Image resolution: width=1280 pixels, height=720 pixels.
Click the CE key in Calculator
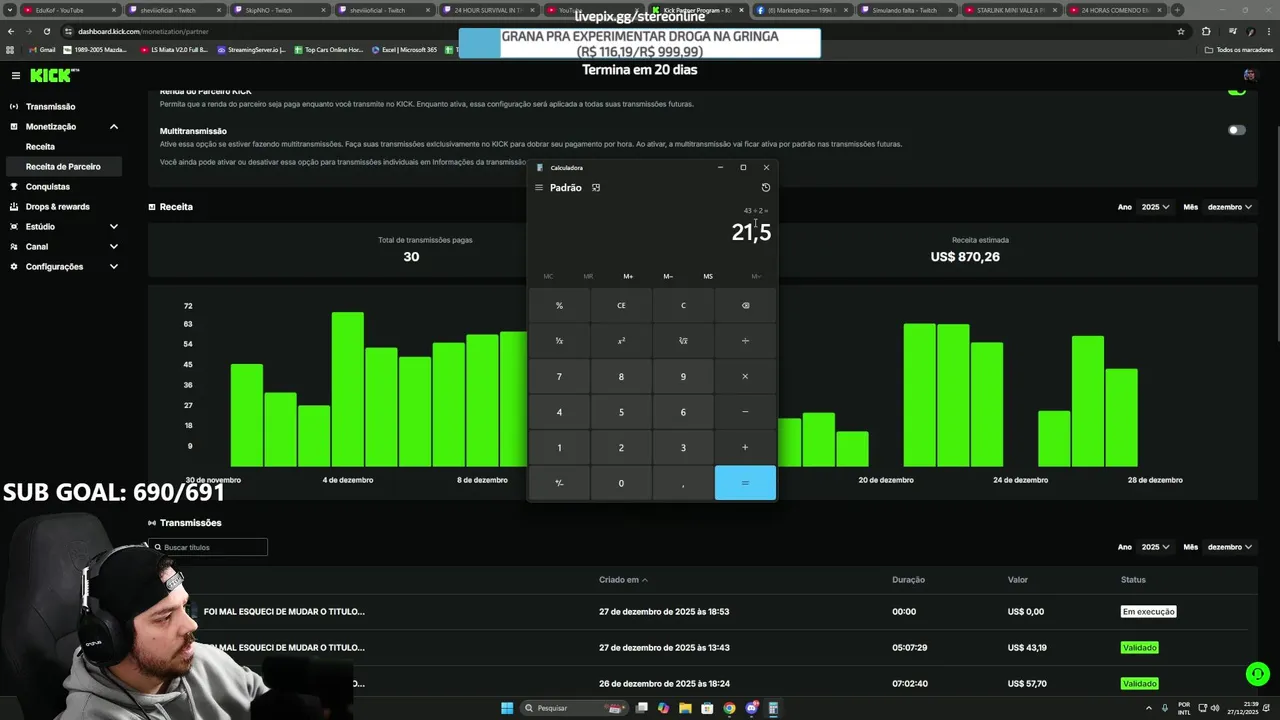[621, 305]
